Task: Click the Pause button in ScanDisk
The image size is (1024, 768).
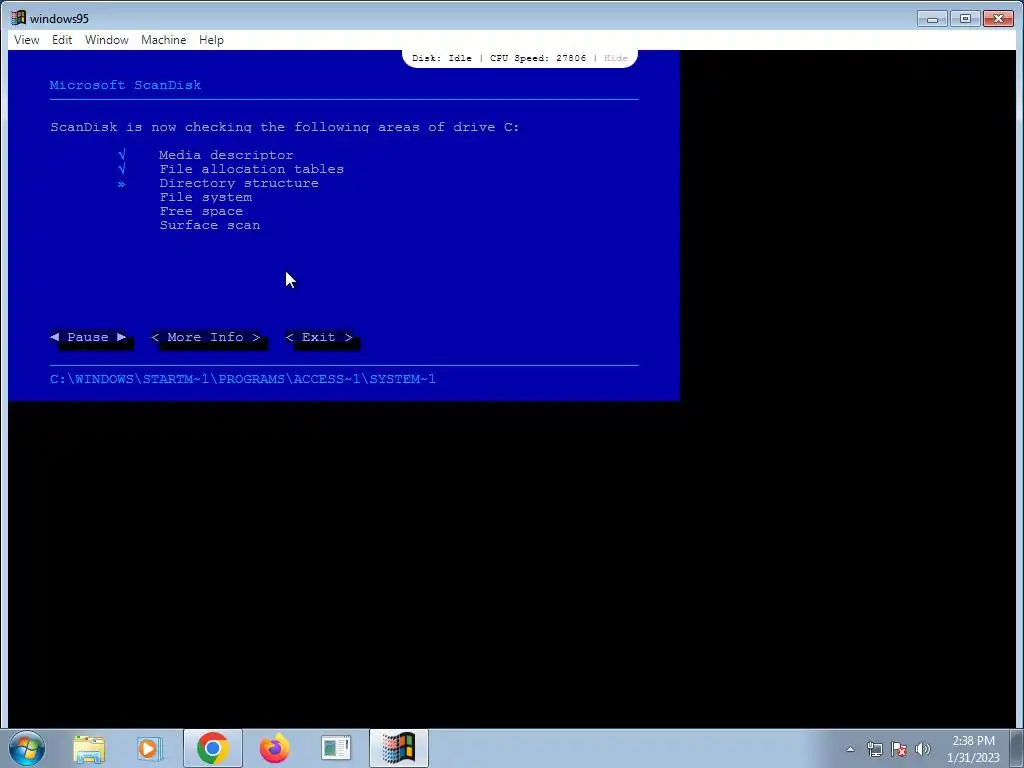Action: [x=88, y=337]
